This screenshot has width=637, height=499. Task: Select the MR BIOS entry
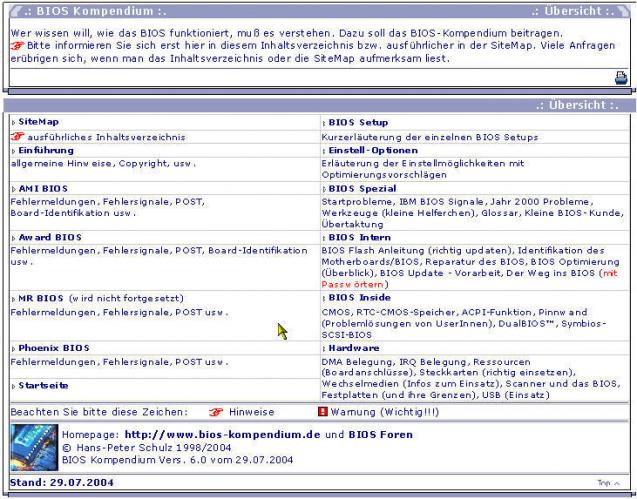[41, 298]
